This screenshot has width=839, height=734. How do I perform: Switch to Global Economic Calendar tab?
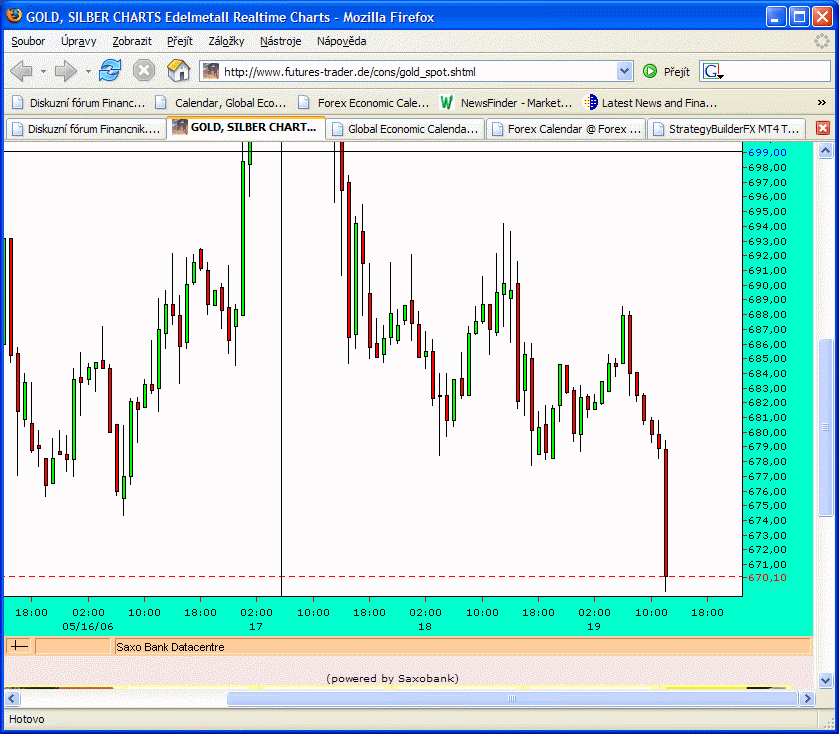405,129
